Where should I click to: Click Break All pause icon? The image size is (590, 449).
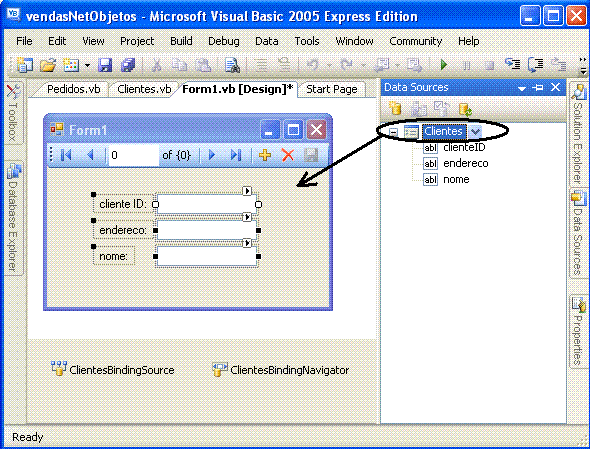pos(467,65)
